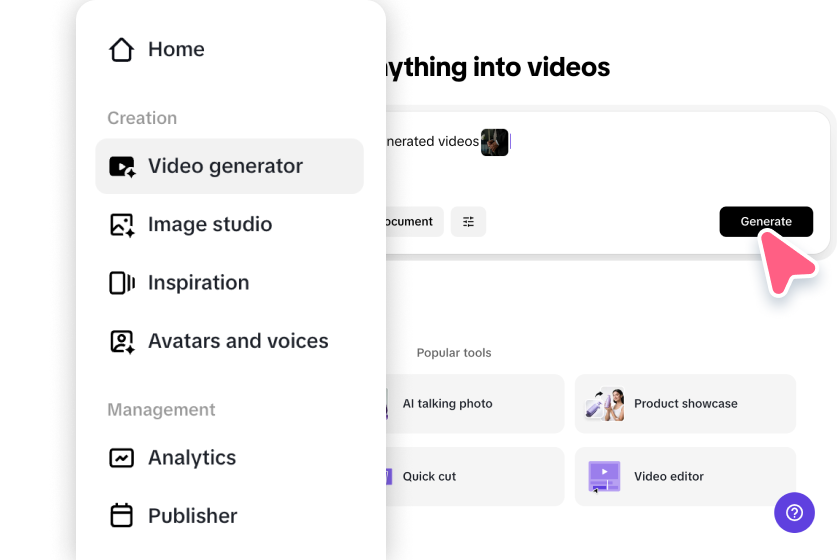Click the black Generate button
The width and height of the screenshot is (840, 560).
tap(766, 221)
